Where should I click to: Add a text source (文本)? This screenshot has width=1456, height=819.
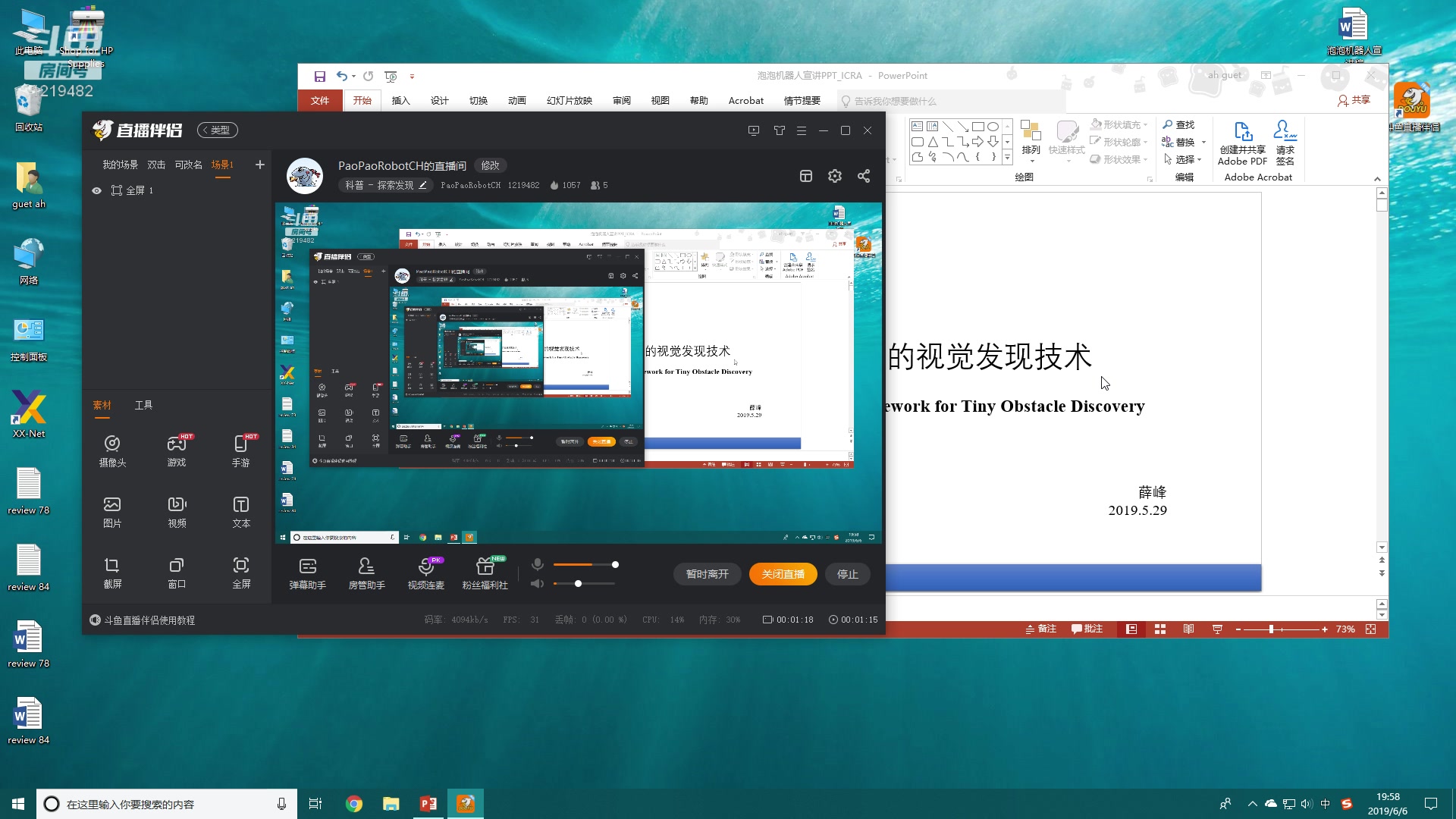[x=241, y=512]
